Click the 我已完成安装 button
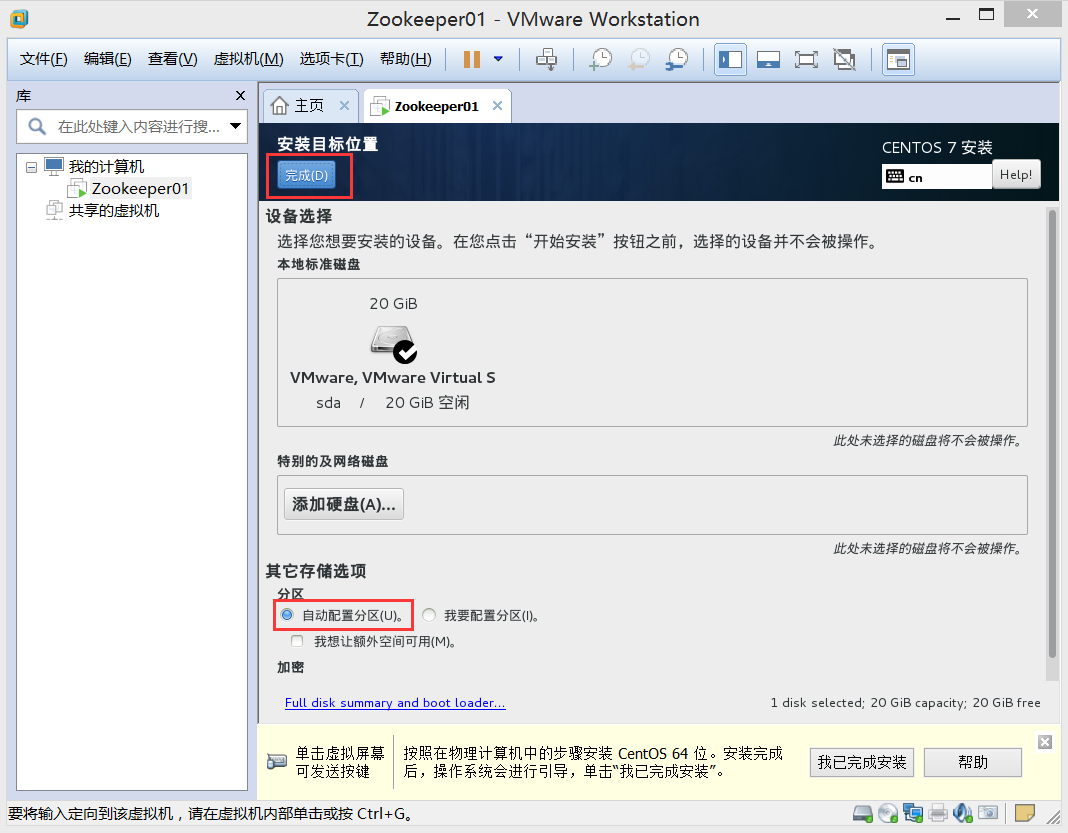The image size is (1068, 833). 862,762
